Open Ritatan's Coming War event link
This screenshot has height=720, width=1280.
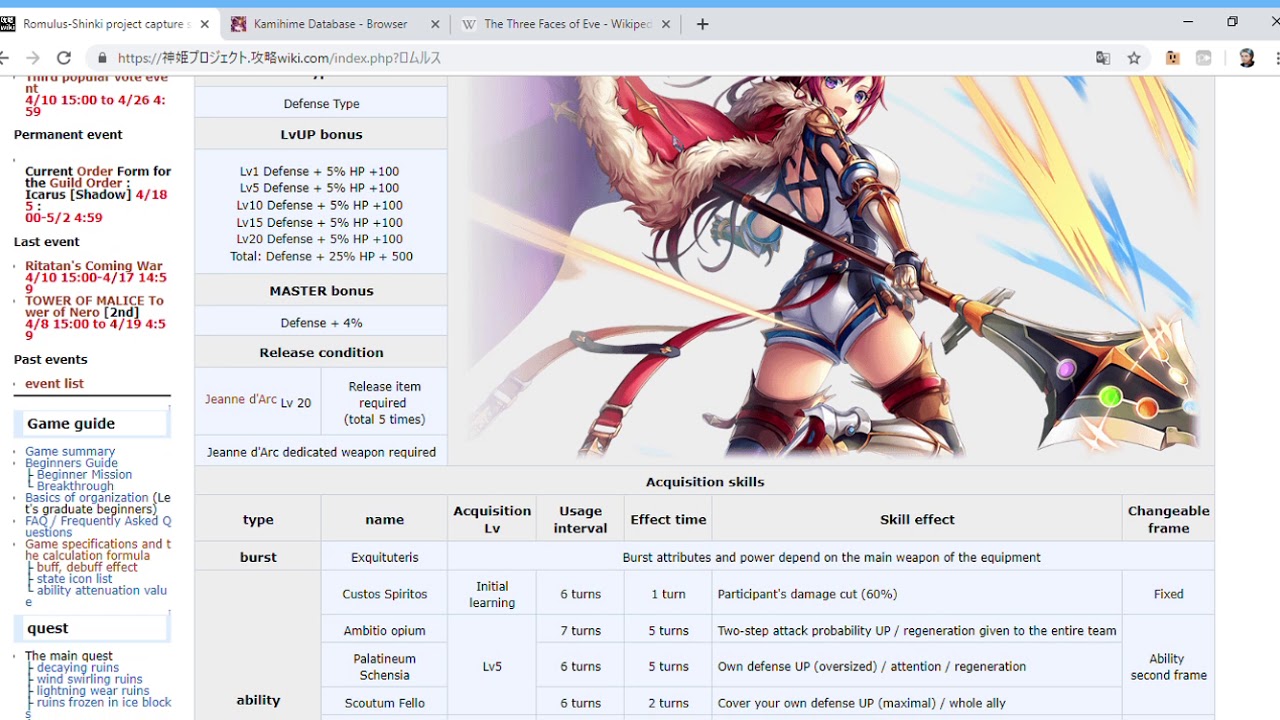93,266
